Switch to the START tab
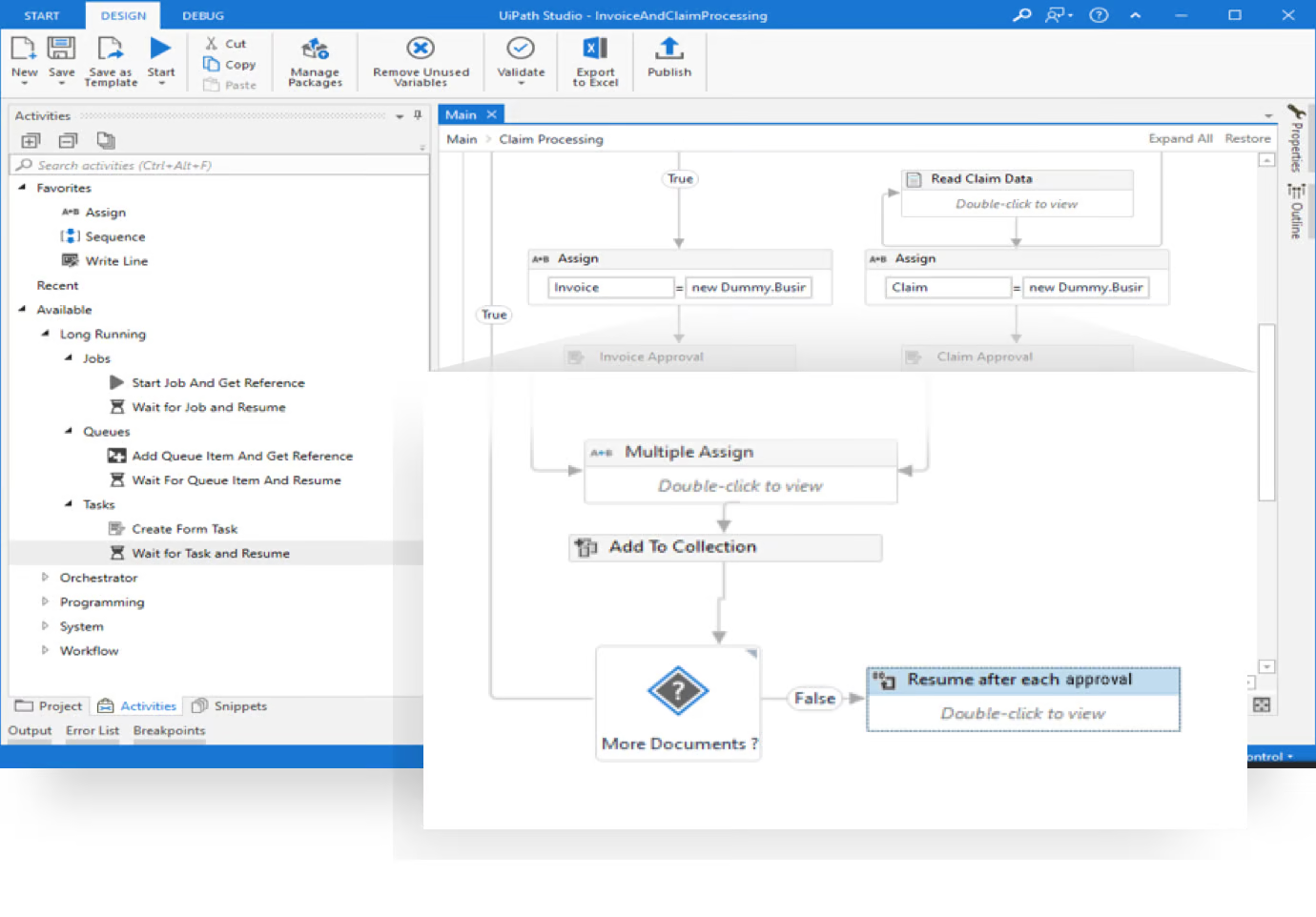This screenshot has height=917, width=1316. tap(41, 16)
